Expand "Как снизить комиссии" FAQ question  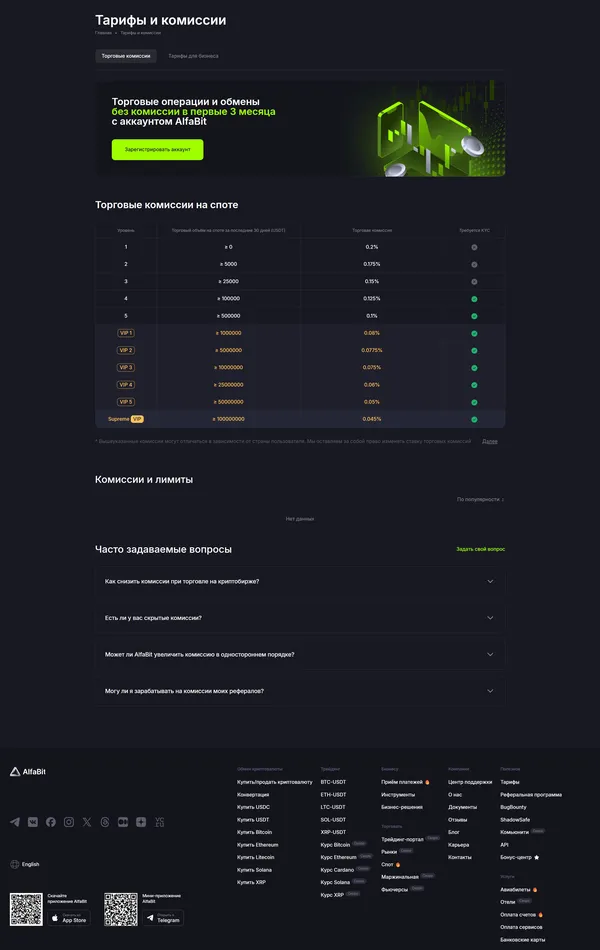tap(300, 581)
